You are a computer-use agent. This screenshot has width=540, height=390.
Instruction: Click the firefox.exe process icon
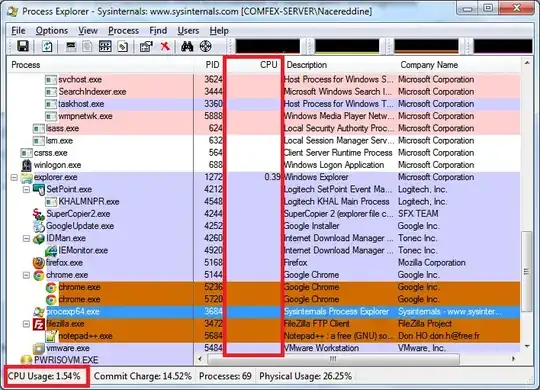[39, 263]
